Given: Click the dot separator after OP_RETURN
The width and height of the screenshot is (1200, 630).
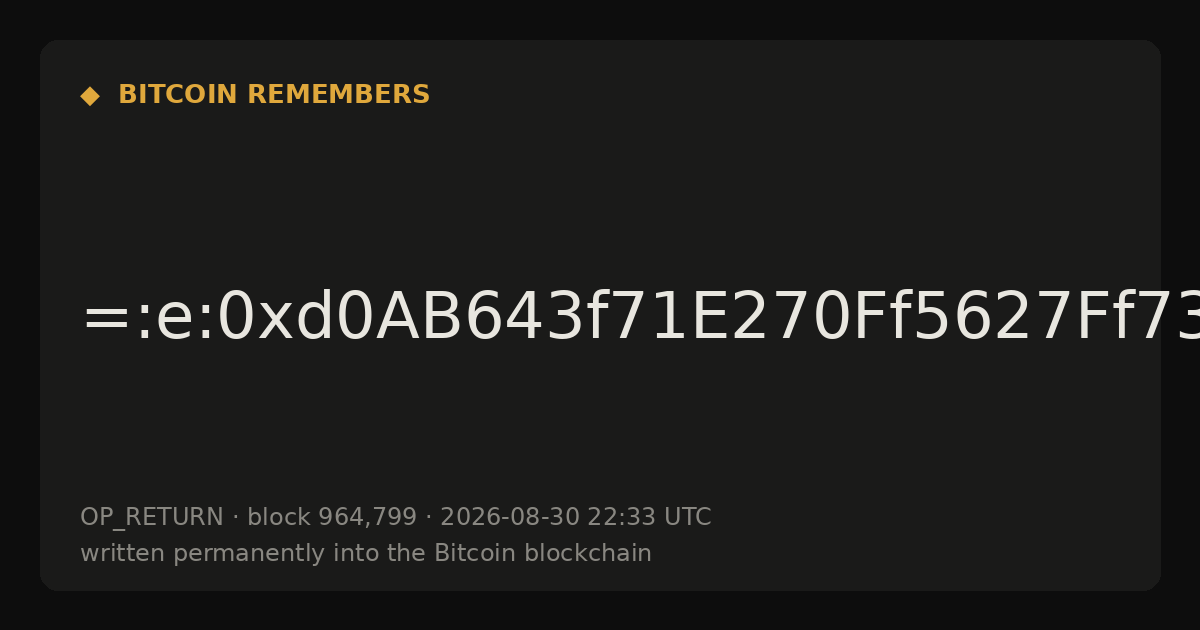Looking at the screenshot, I should point(235,517).
